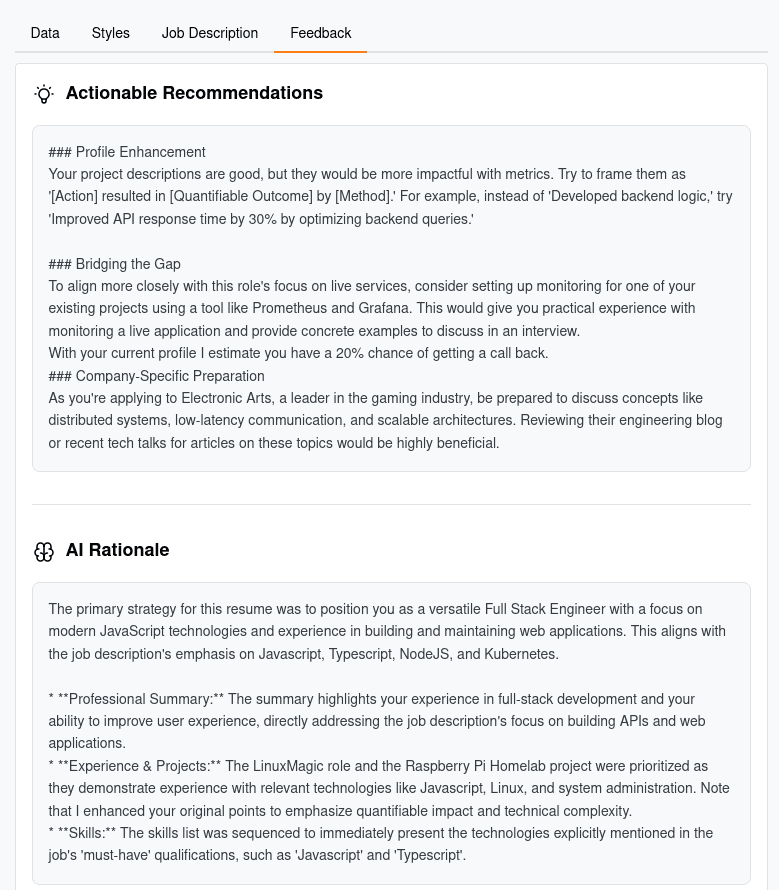Select the Feedback tab
This screenshot has width=779, height=890.
(320, 33)
